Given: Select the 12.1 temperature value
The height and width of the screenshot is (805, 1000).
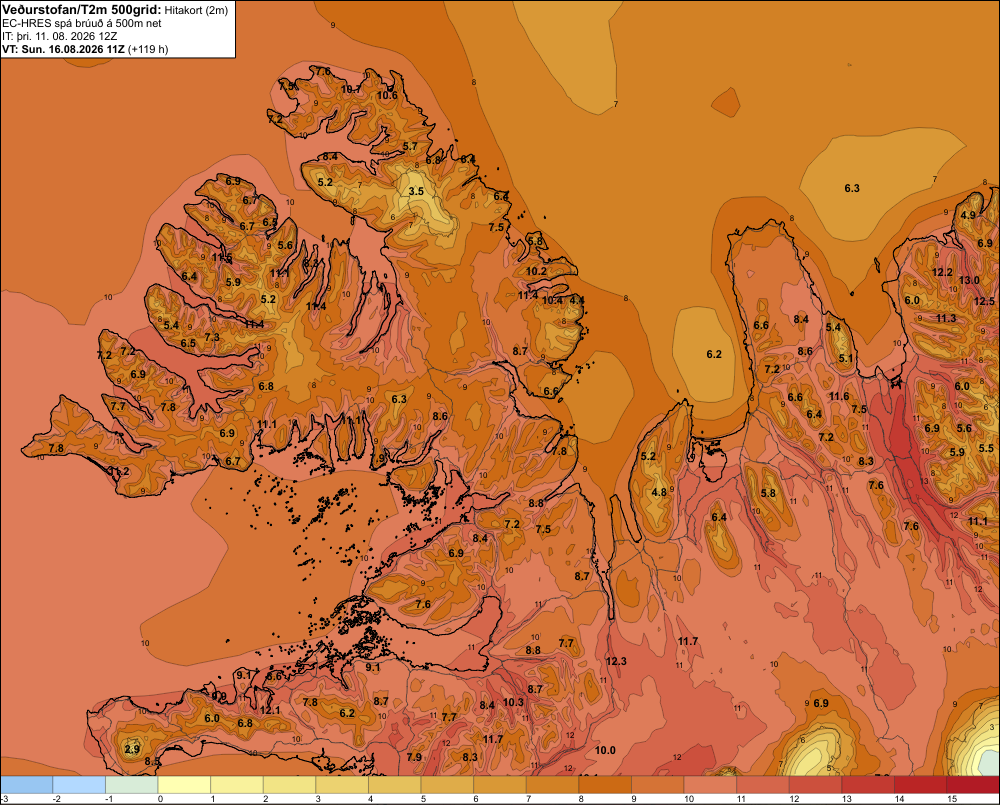Looking at the screenshot, I should (270, 710).
